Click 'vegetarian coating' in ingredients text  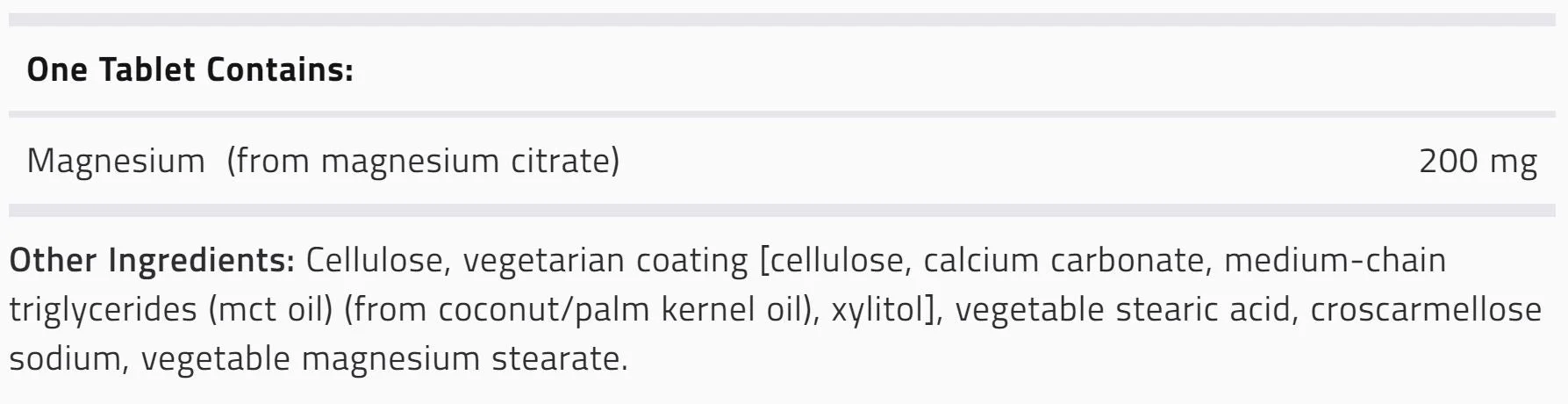605,261
